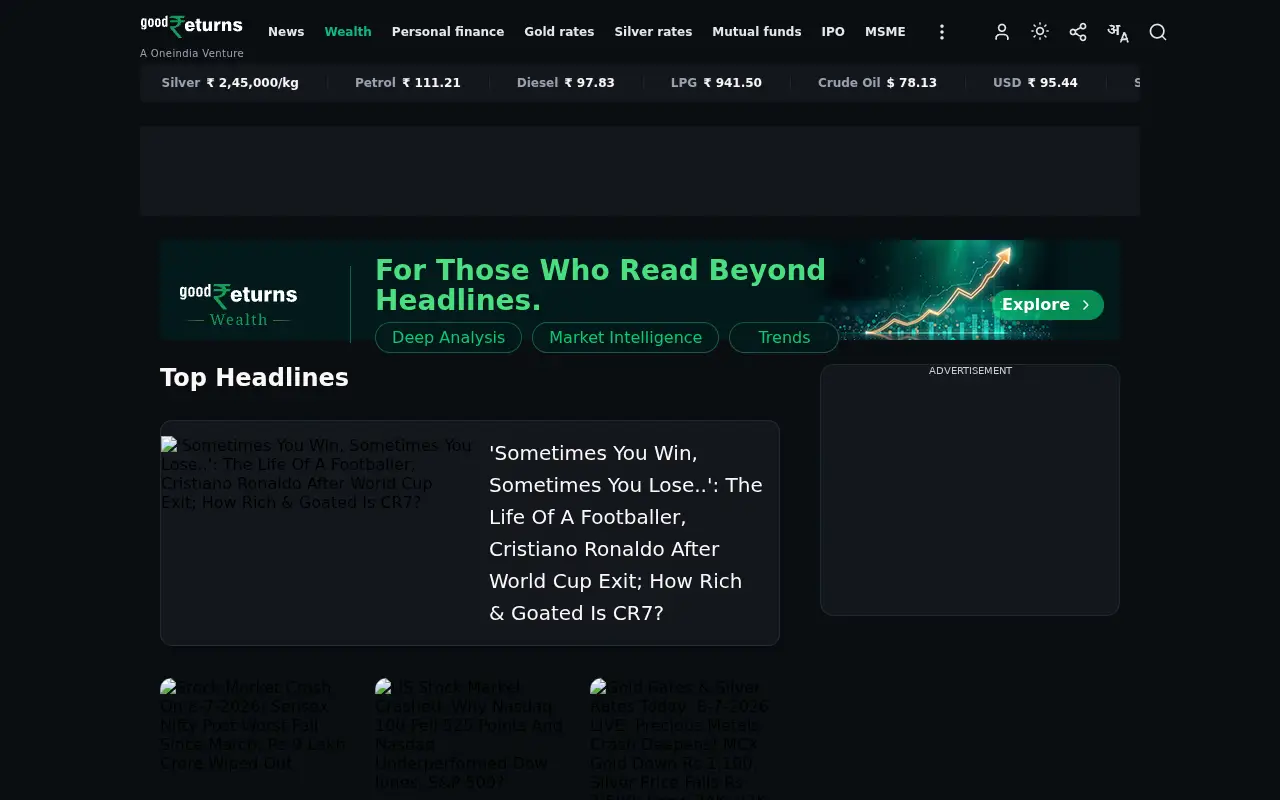The height and width of the screenshot is (800, 1280).
Task: Click the USD rate ticker entry
Action: 1035,83
